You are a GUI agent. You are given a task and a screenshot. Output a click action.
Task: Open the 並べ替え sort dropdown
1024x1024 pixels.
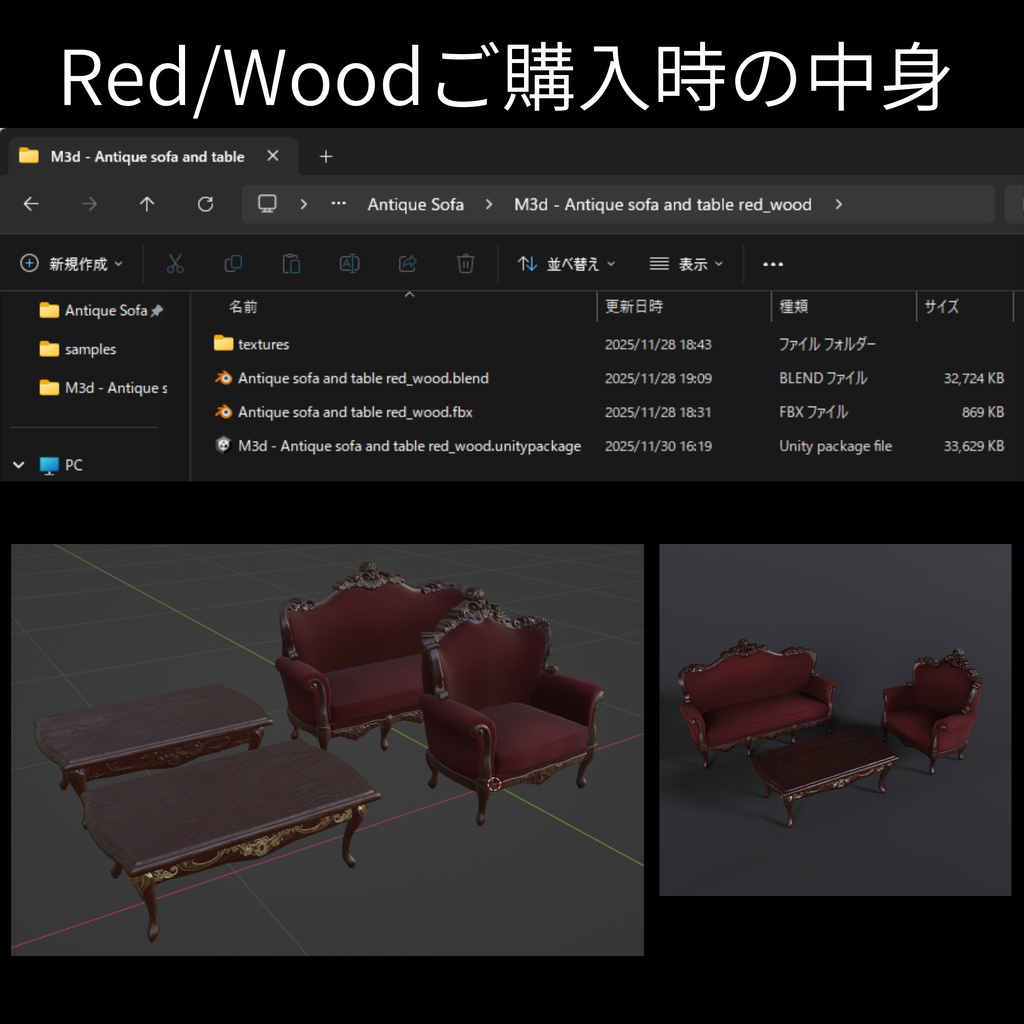point(565,263)
